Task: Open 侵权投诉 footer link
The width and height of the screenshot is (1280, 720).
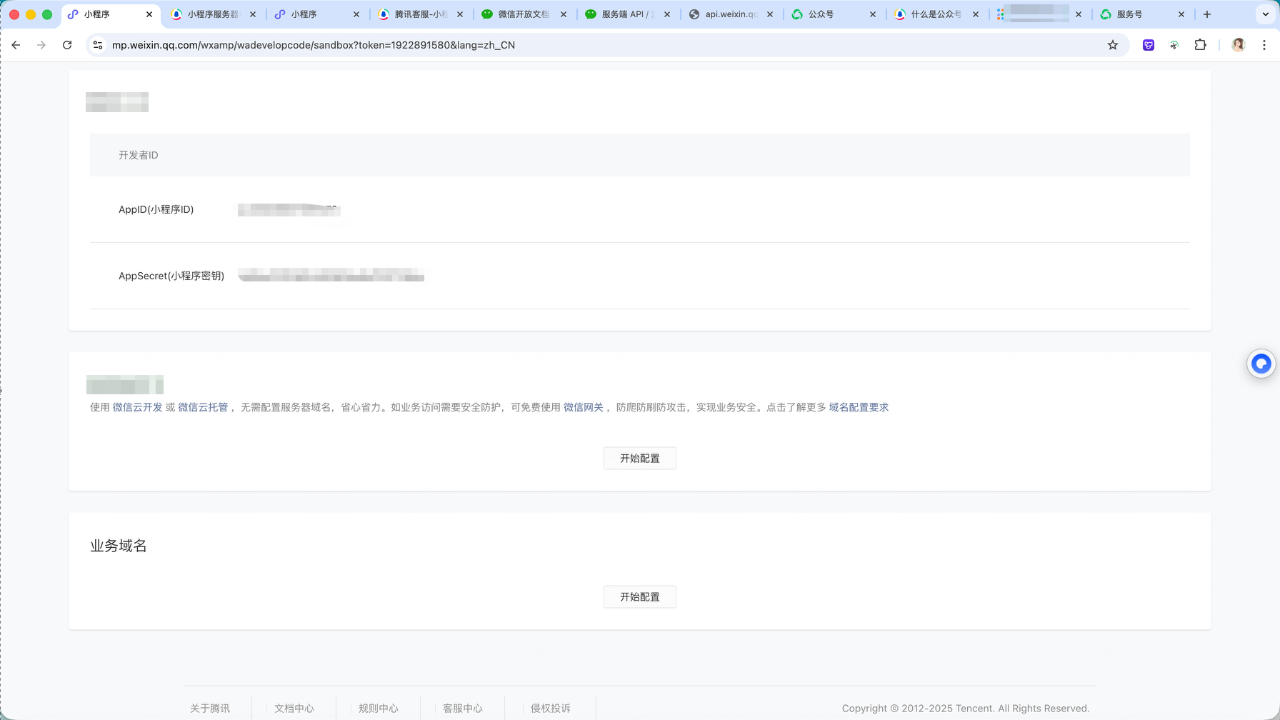Action: pyautogui.click(x=550, y=708)
